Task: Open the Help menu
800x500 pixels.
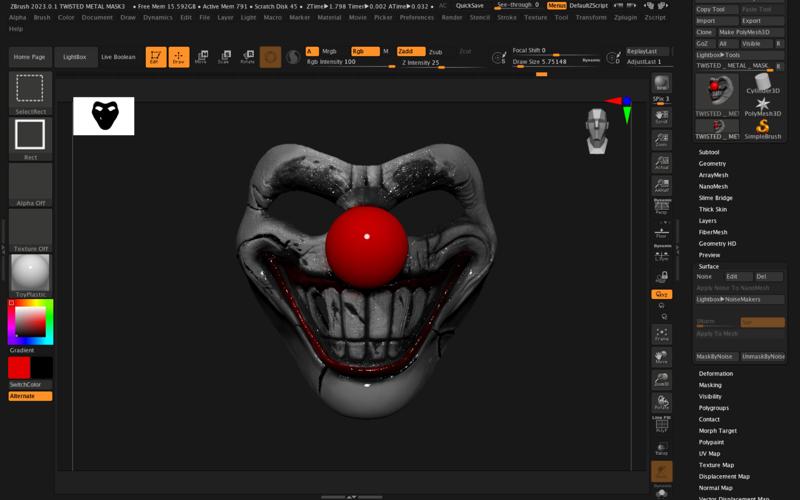Action: click(16, 29)
